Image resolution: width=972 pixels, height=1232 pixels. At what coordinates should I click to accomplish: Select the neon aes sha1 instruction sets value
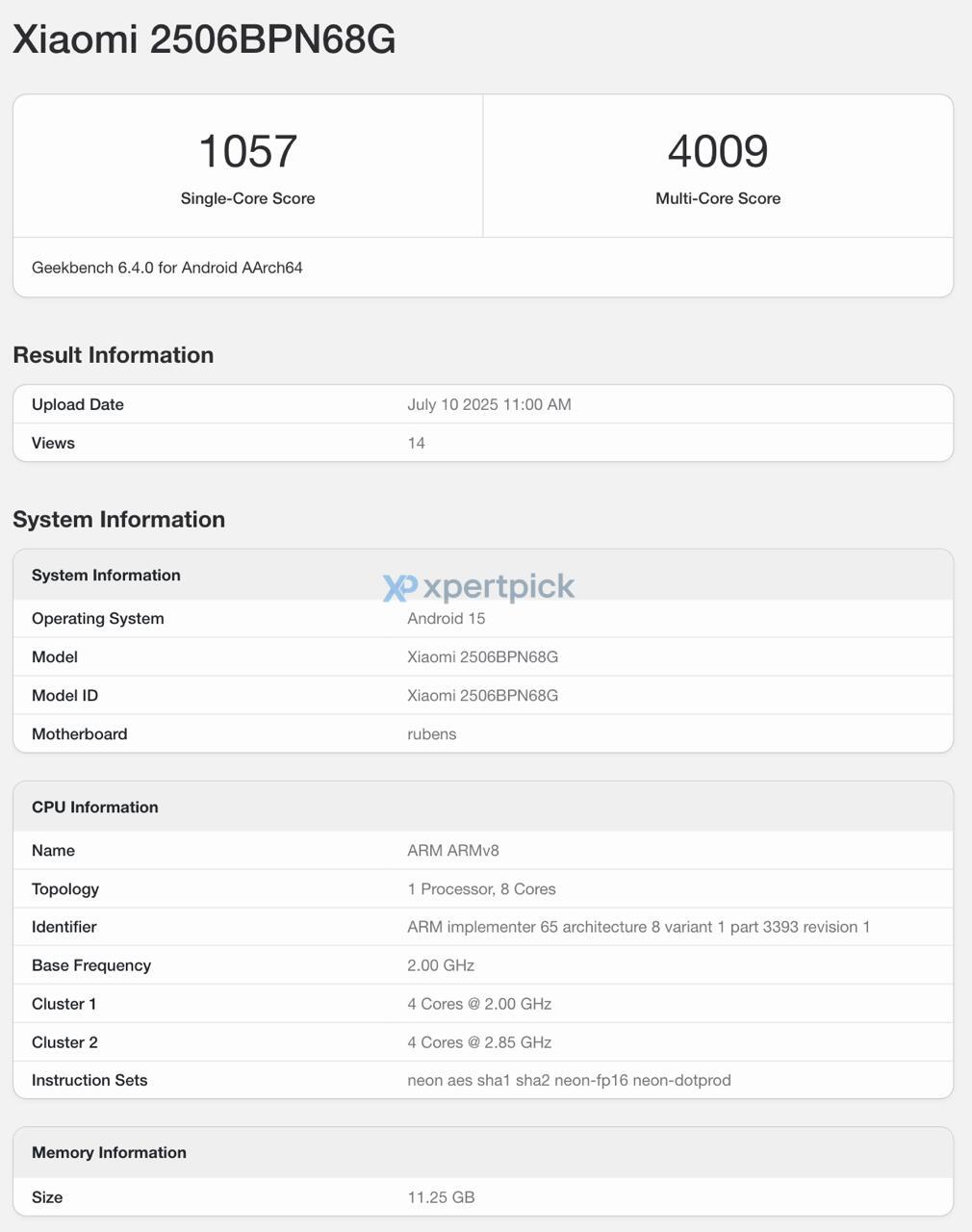pyautogui.click(x=569, y=1080)
